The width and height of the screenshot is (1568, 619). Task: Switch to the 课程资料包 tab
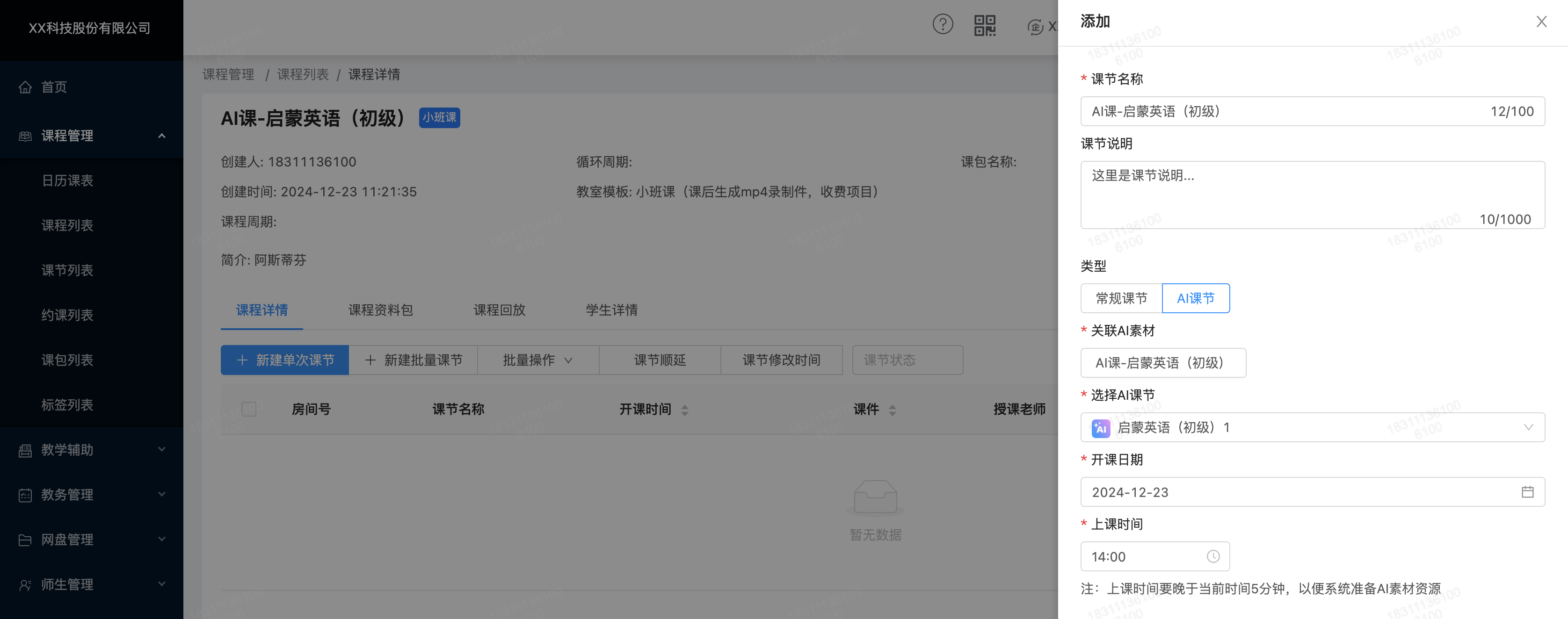(380, 310)
